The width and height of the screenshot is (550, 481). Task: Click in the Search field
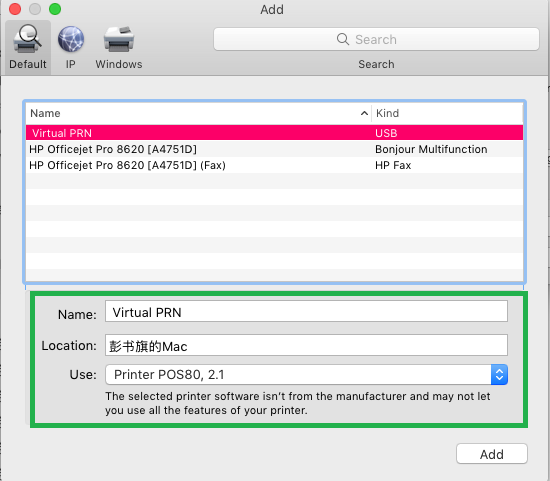coord(376,39)
